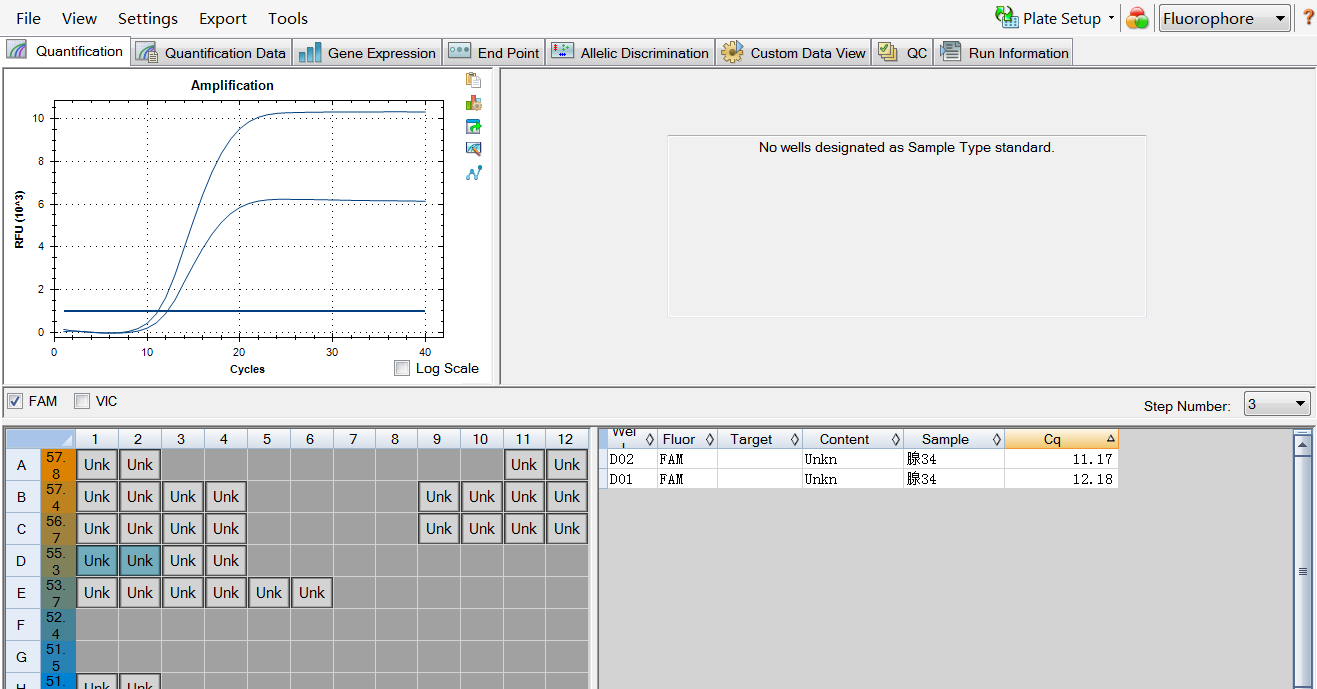
Task: Click the Quantification Data tab icon
Action: click(146, 52)
